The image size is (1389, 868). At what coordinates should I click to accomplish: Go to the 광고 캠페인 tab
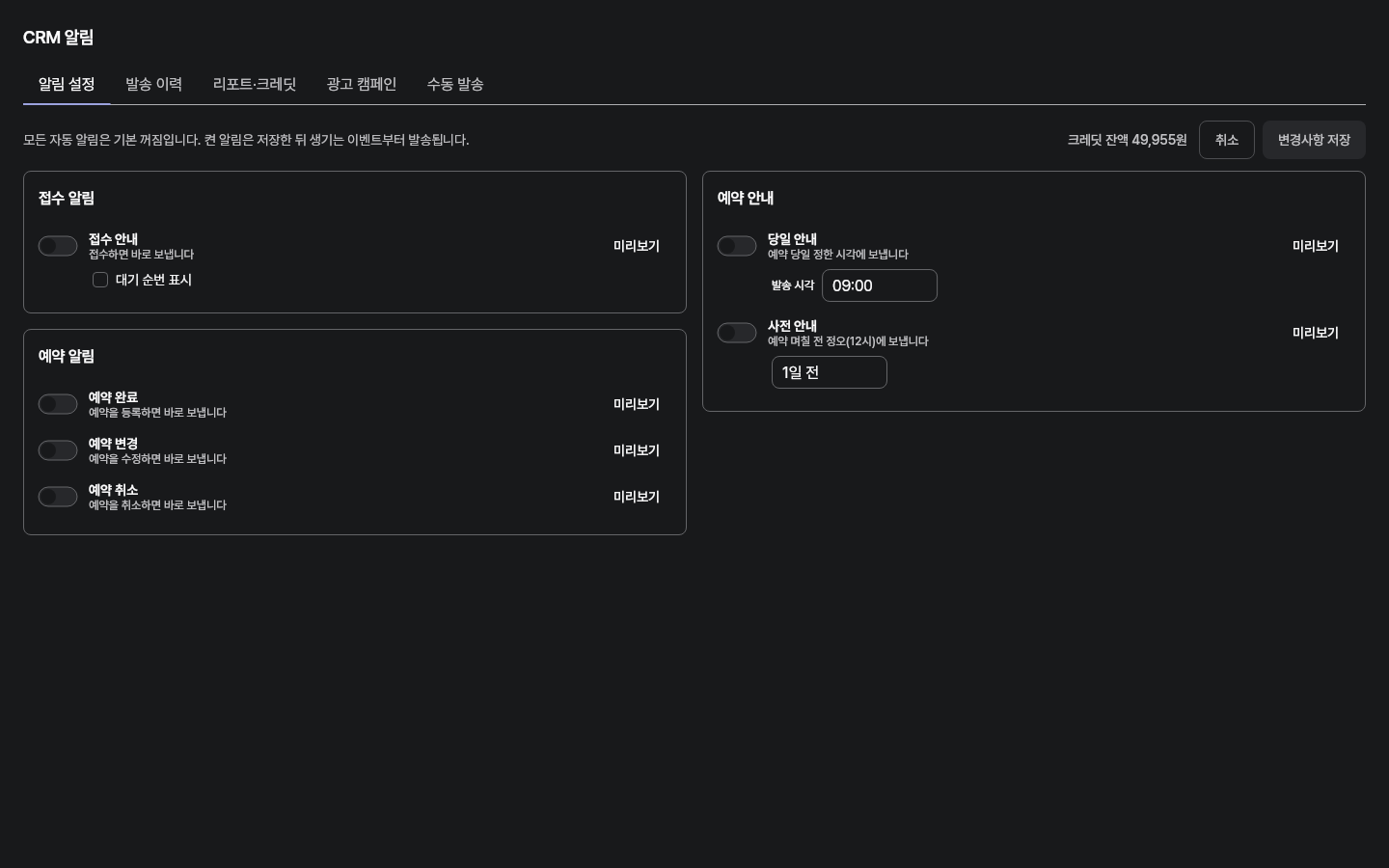[x=362, y=84]
